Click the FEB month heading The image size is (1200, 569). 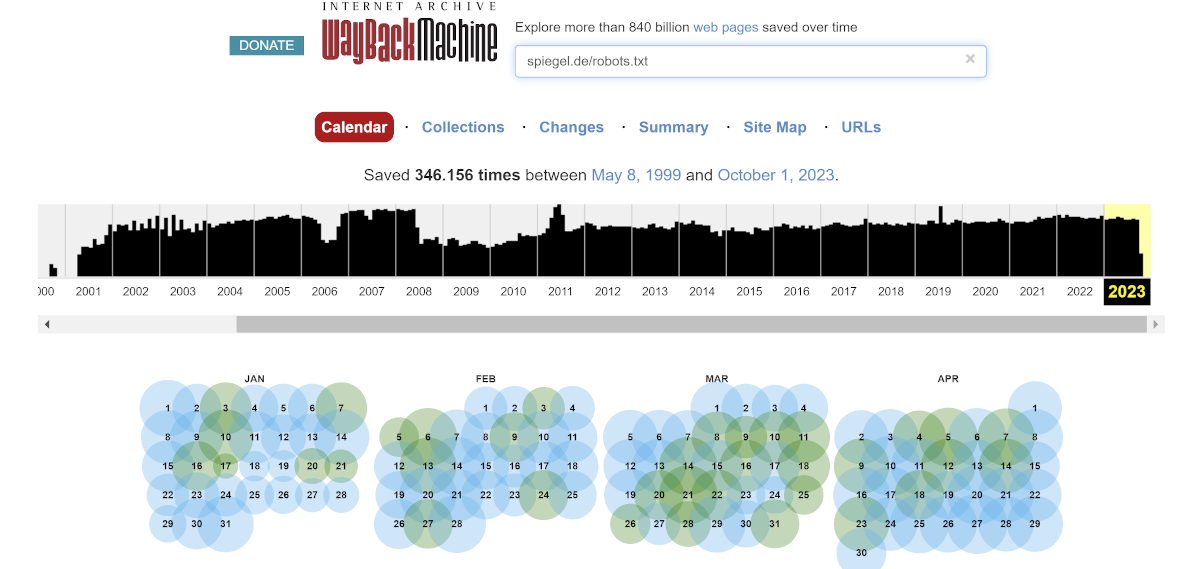coord(486,379)
